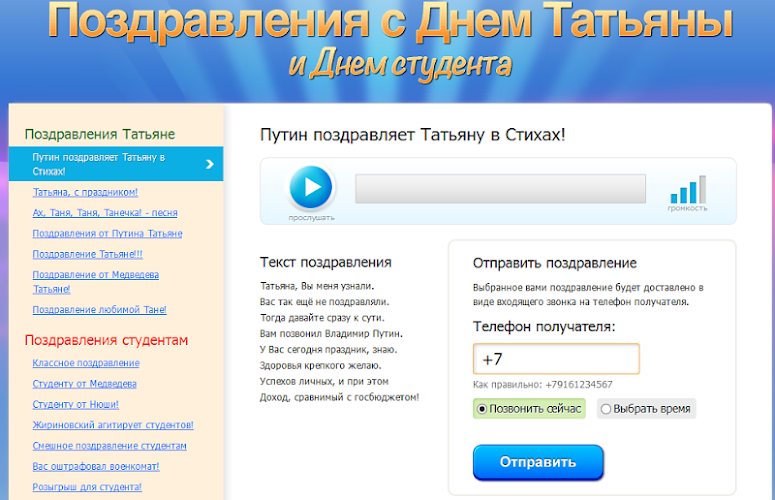The image size is (775, 500).
Task: Adjust the volume bars indicator
Action: click(x=688, y=189)
